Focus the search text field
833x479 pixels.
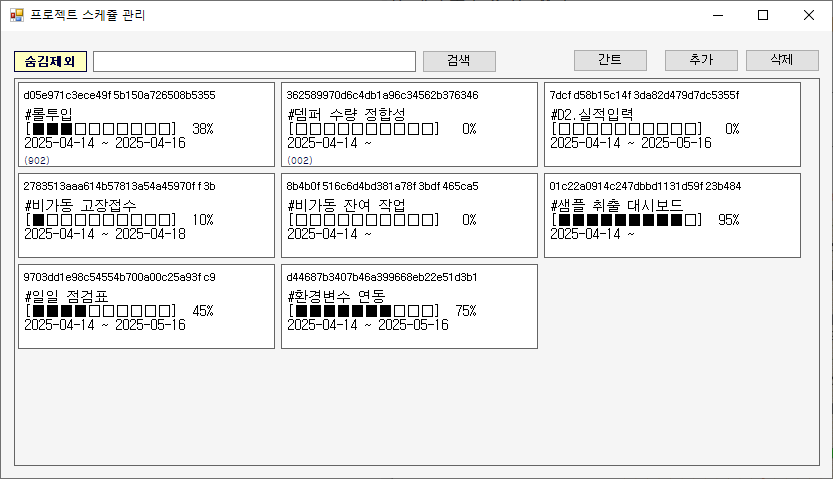point(254,62)
